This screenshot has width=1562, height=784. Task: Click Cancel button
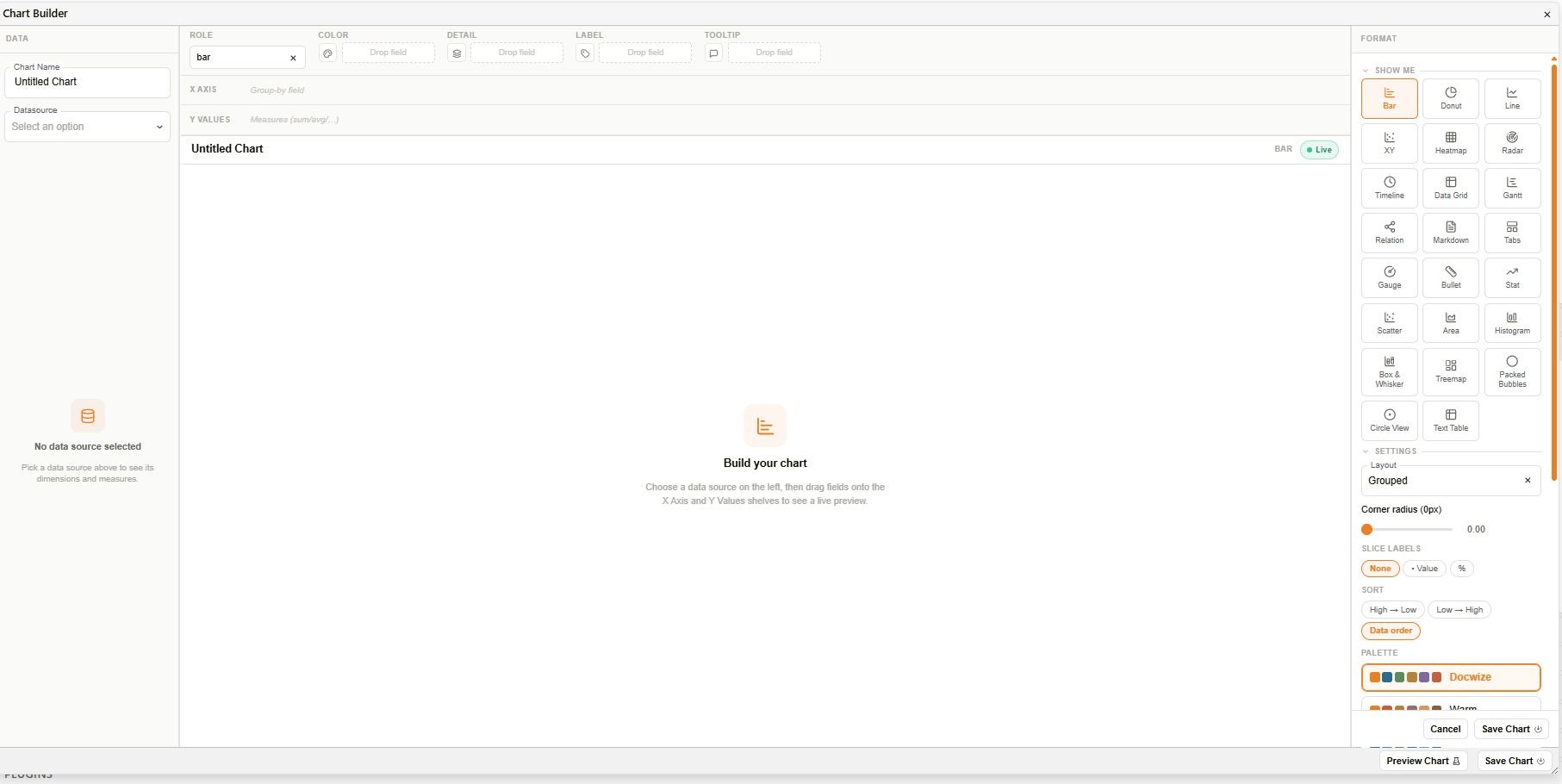tap(1445, 729)
